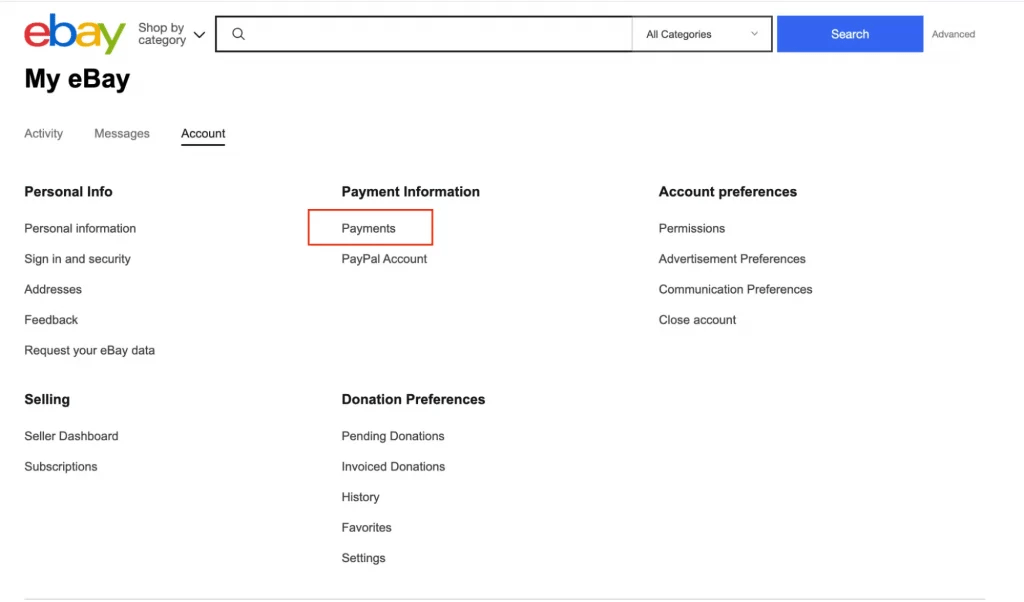
Task: Click the eBay logo
Action: [73, 33]
